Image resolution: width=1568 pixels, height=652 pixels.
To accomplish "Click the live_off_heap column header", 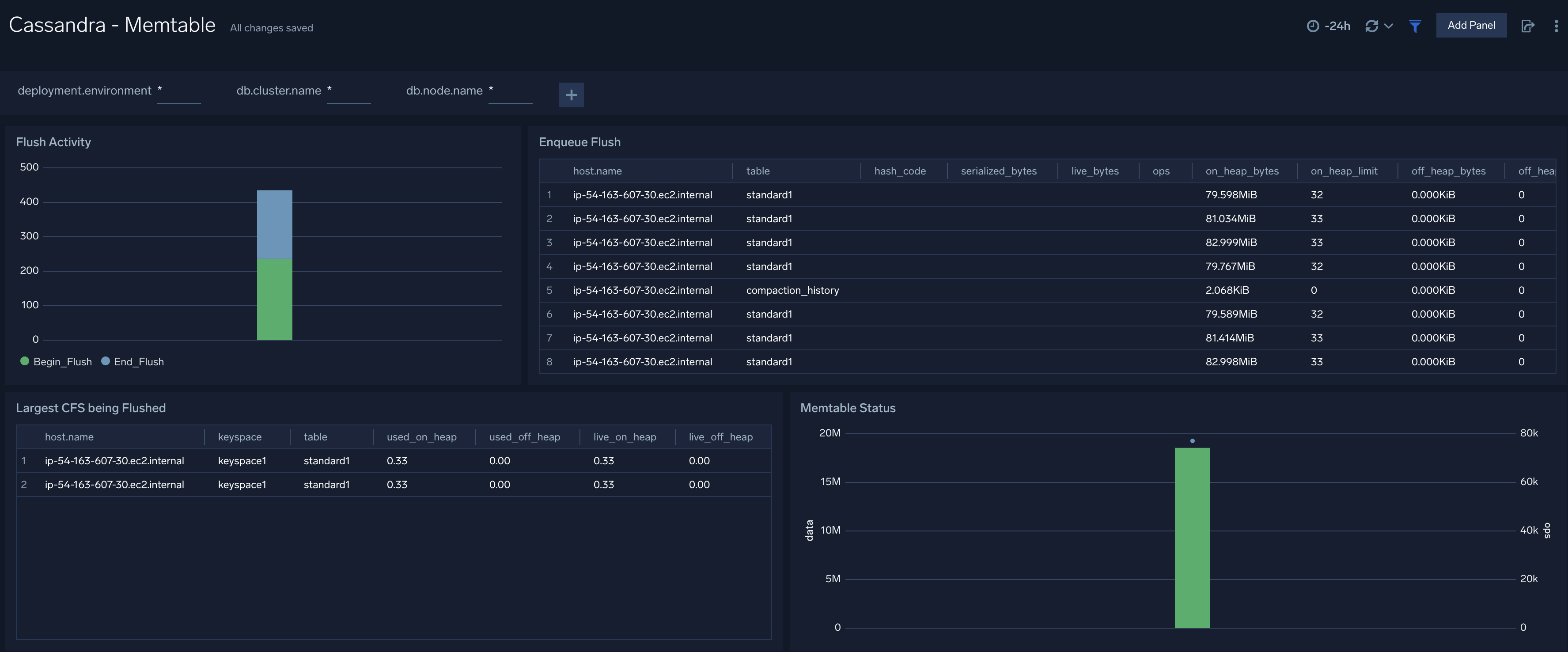I will click(x=721, y=437).
